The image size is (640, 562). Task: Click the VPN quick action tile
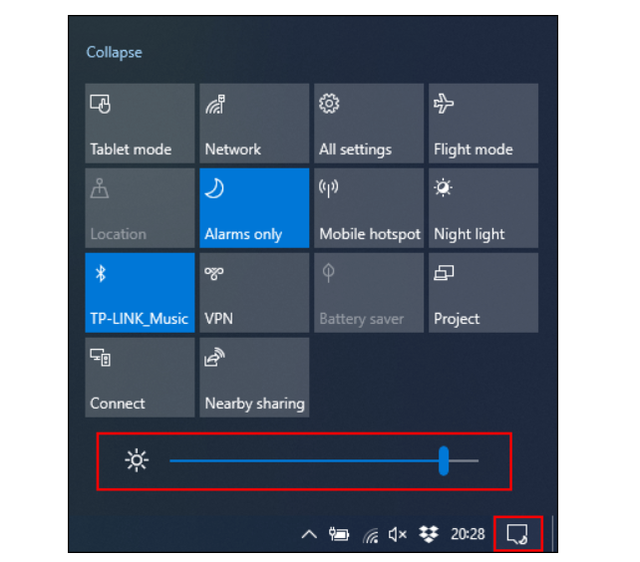click(x=254, y=293)
